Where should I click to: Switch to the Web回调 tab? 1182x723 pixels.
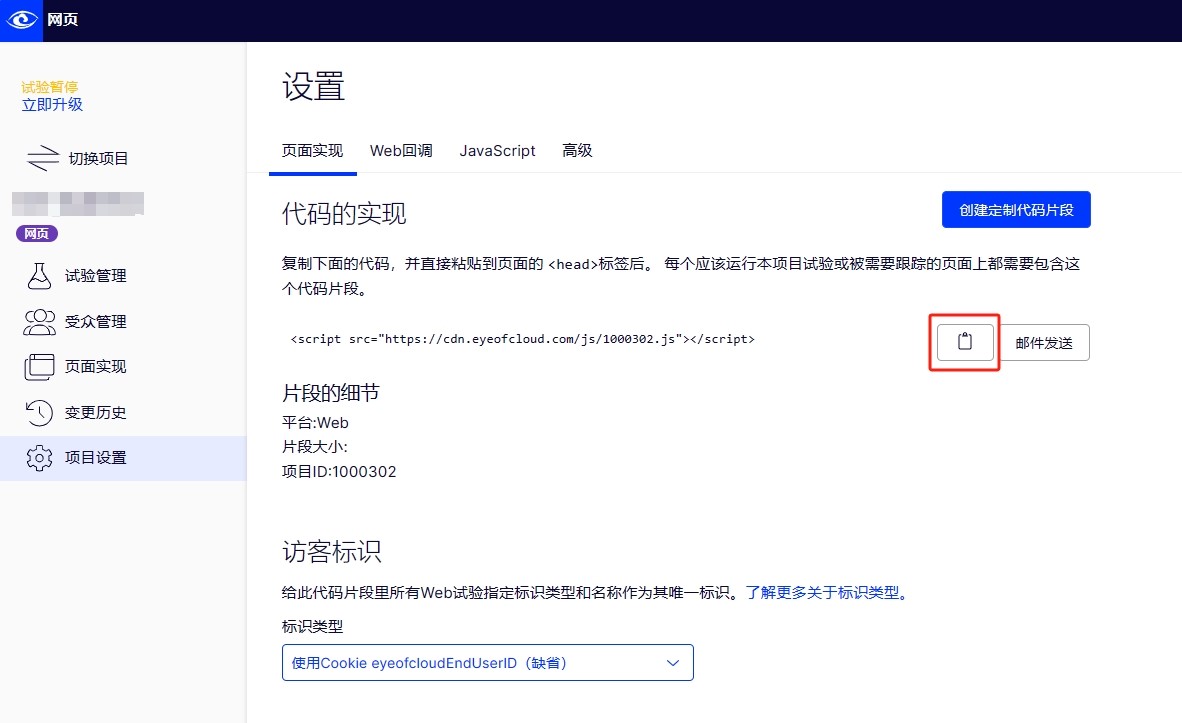click(401, 151)
